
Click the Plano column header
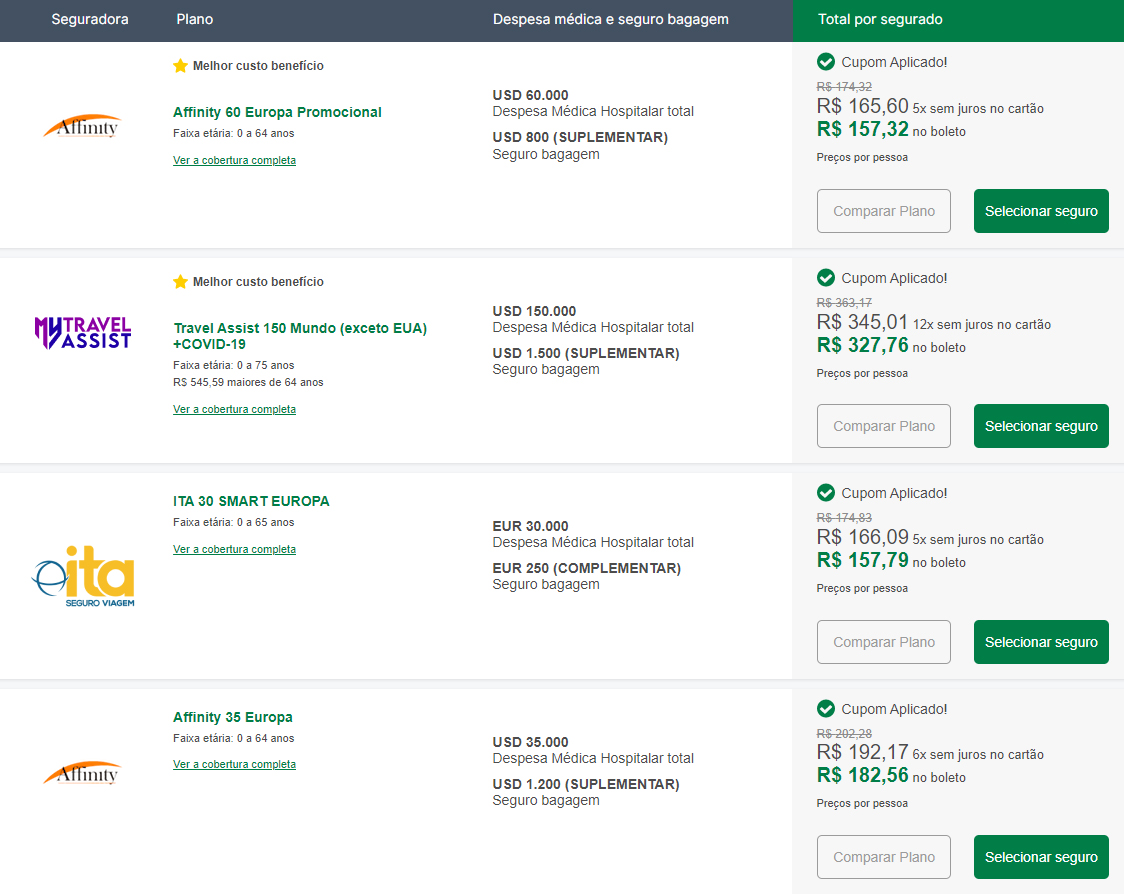coord(194,19)
